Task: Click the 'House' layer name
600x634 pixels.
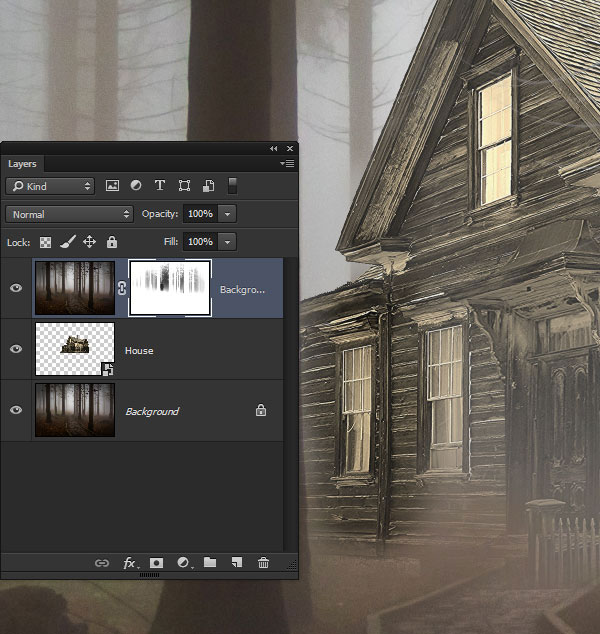Action: [x=139, y=351]
